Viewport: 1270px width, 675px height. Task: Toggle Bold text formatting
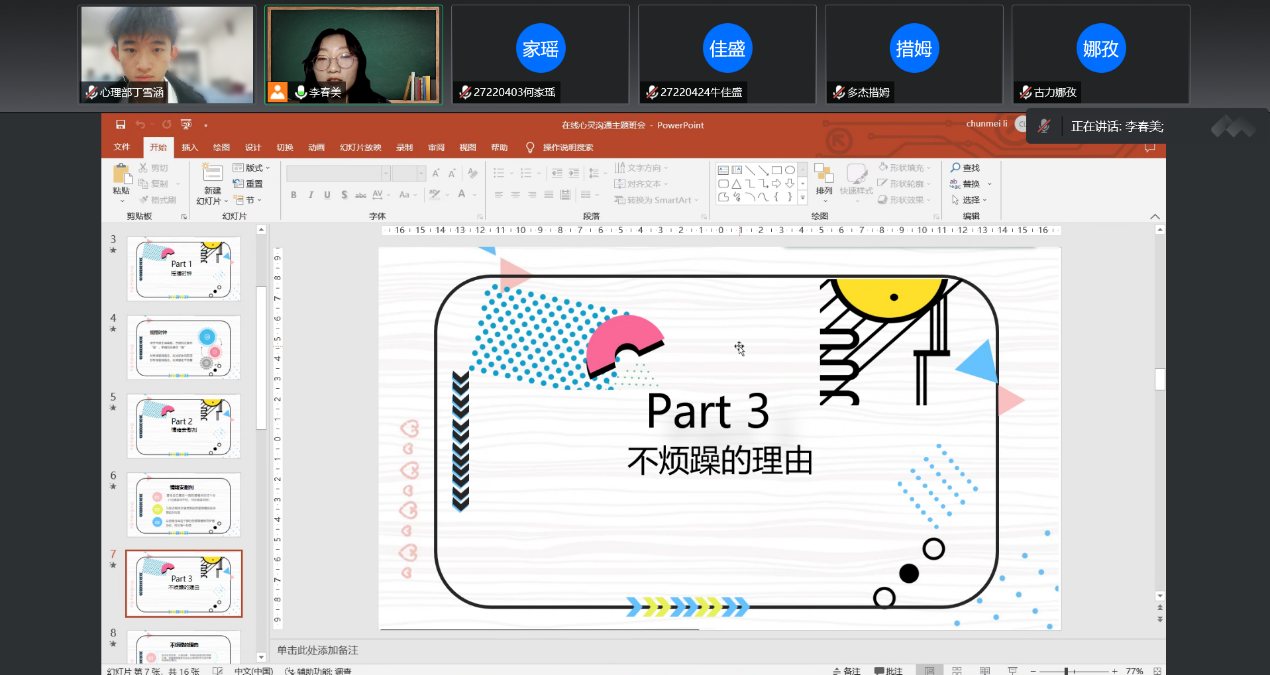pyautogui.click(x=294, y=195)
